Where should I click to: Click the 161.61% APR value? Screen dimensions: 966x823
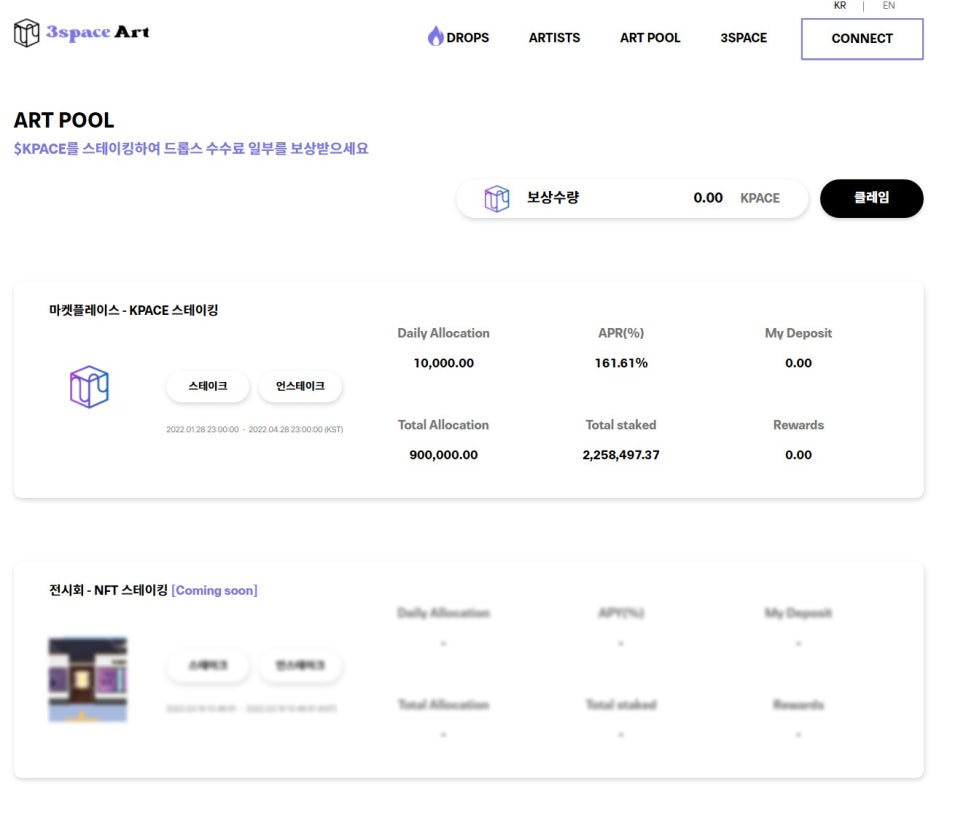pyautogui.click(x=621, y=363)
